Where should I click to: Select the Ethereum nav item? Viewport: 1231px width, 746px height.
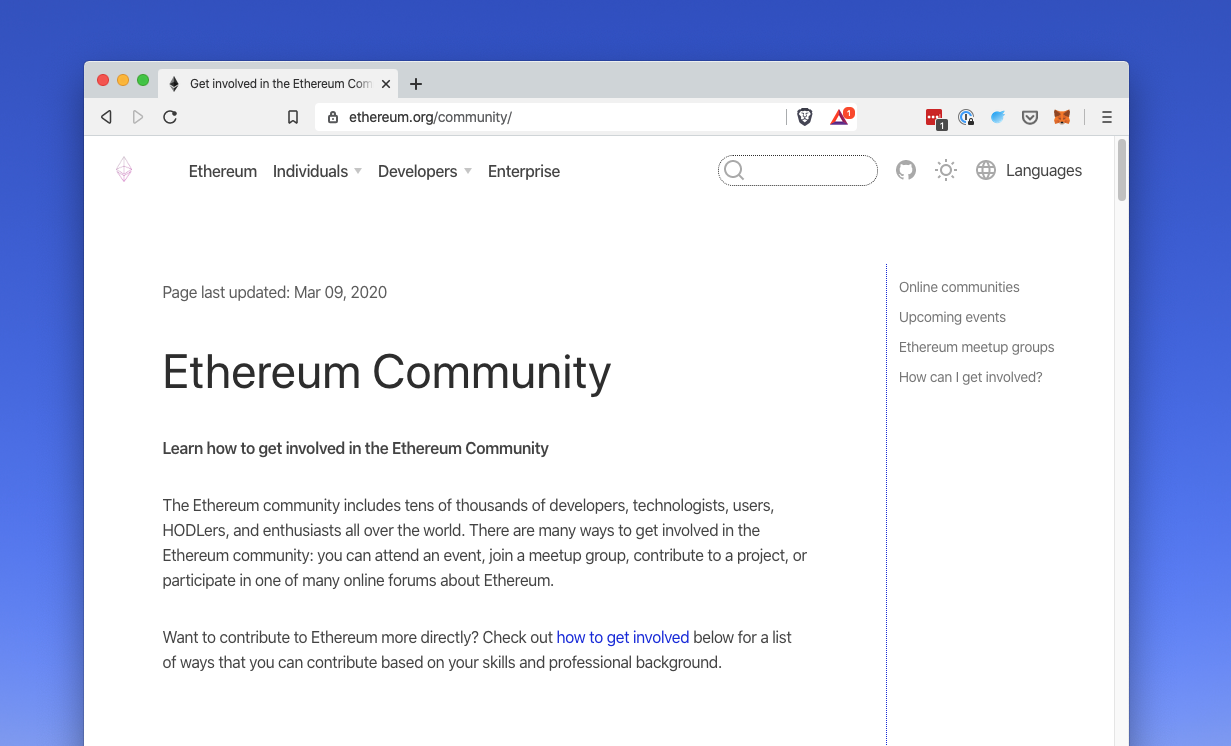click(223, 171)
